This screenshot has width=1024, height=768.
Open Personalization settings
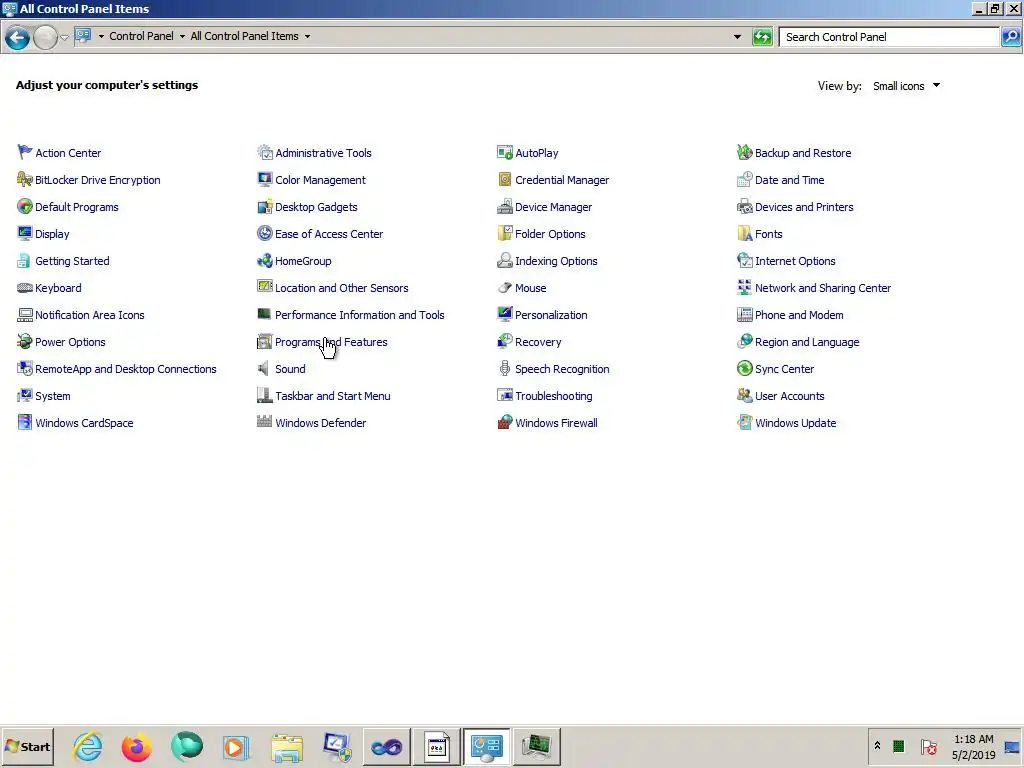pyautogui.click(x=551, y=315)
